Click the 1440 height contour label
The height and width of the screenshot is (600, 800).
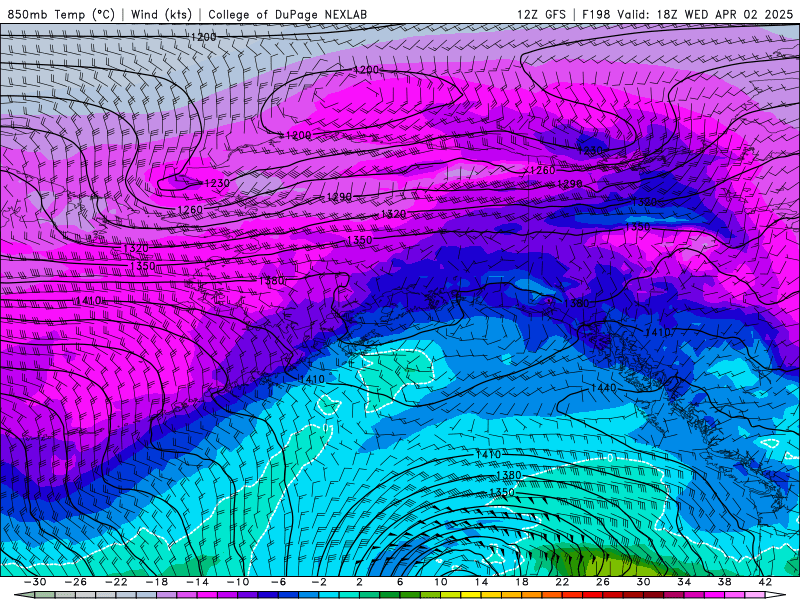[x=603, y=388]
